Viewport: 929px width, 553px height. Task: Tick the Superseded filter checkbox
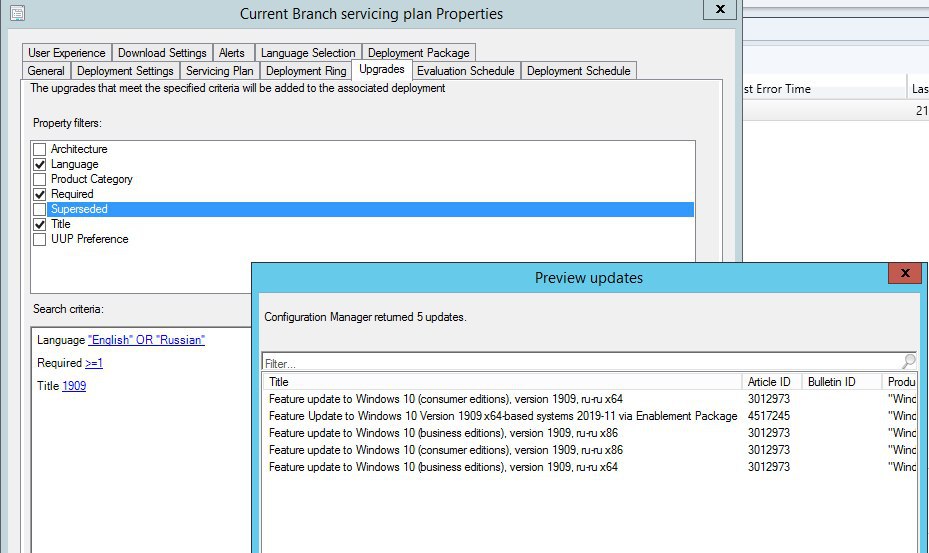pyautogui.click(x=40, y=209)
